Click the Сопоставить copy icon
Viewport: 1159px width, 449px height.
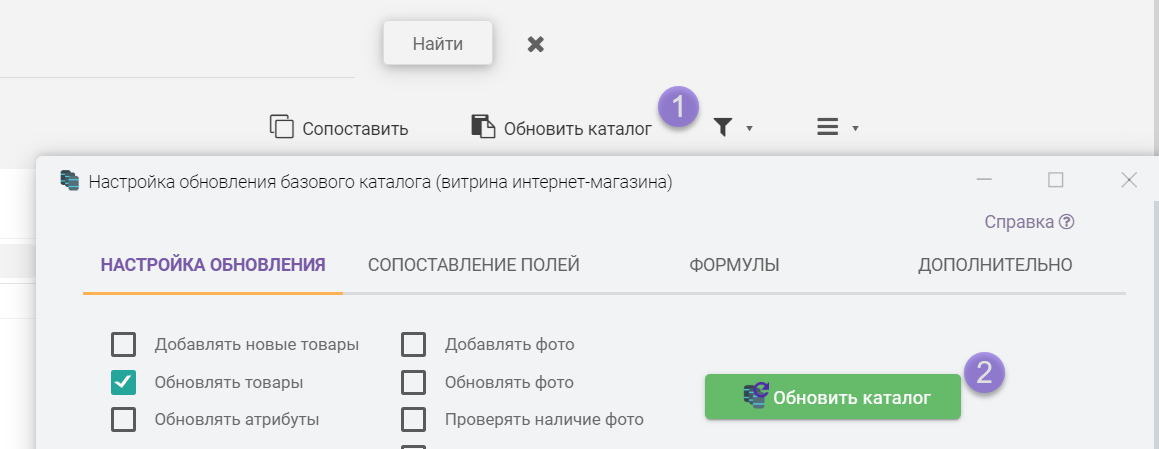click(x=282, y=127)
